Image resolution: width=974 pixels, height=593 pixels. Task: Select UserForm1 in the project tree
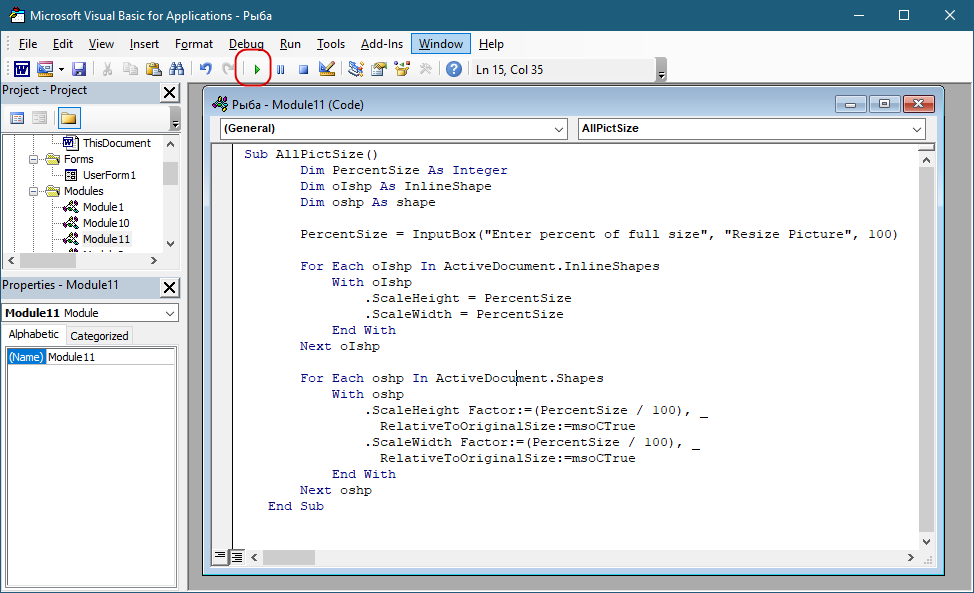point(109,175)
